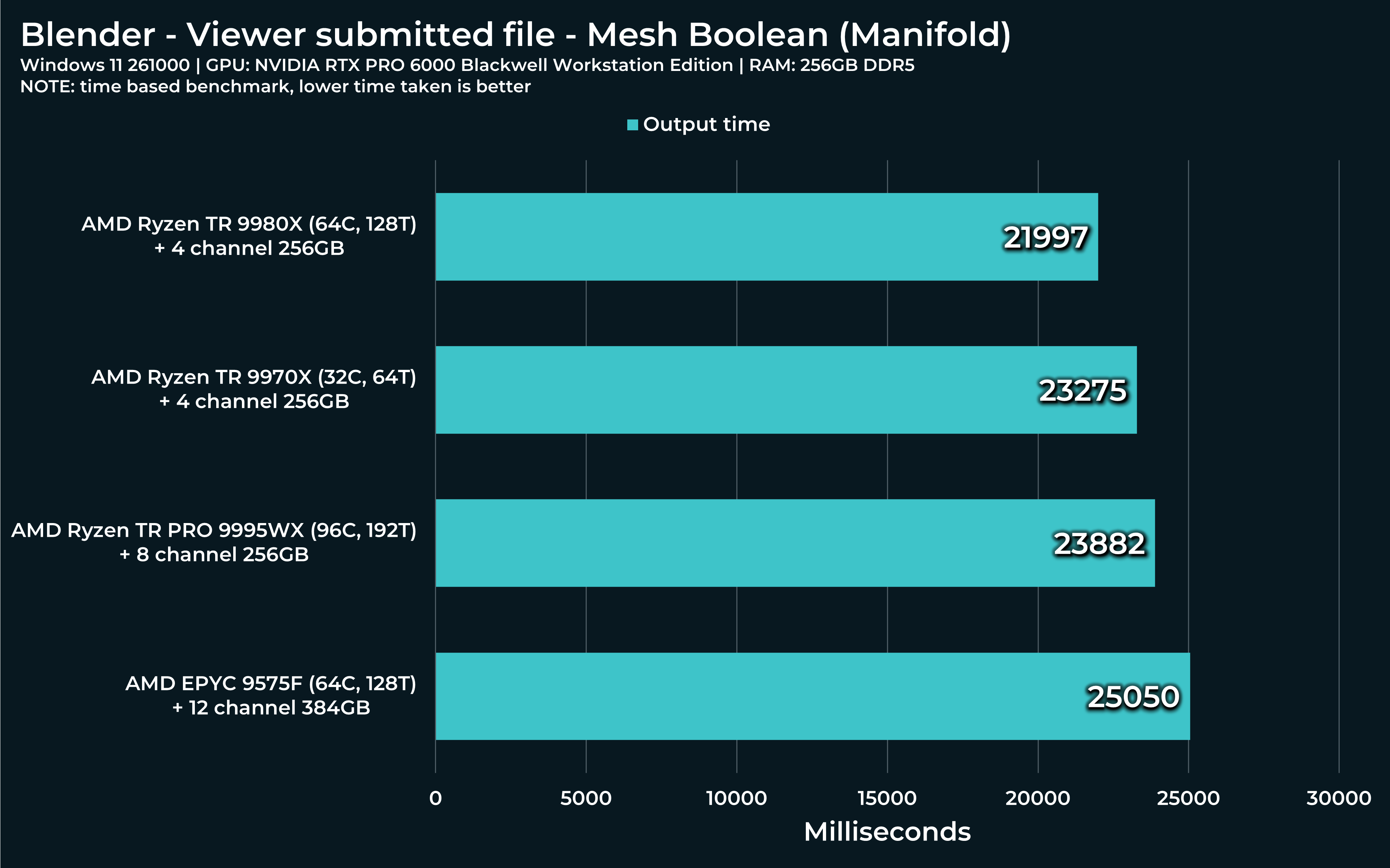Click the 23882 data label
The width and height of the screenshot is (1390, 868).
coord(1100,544)
